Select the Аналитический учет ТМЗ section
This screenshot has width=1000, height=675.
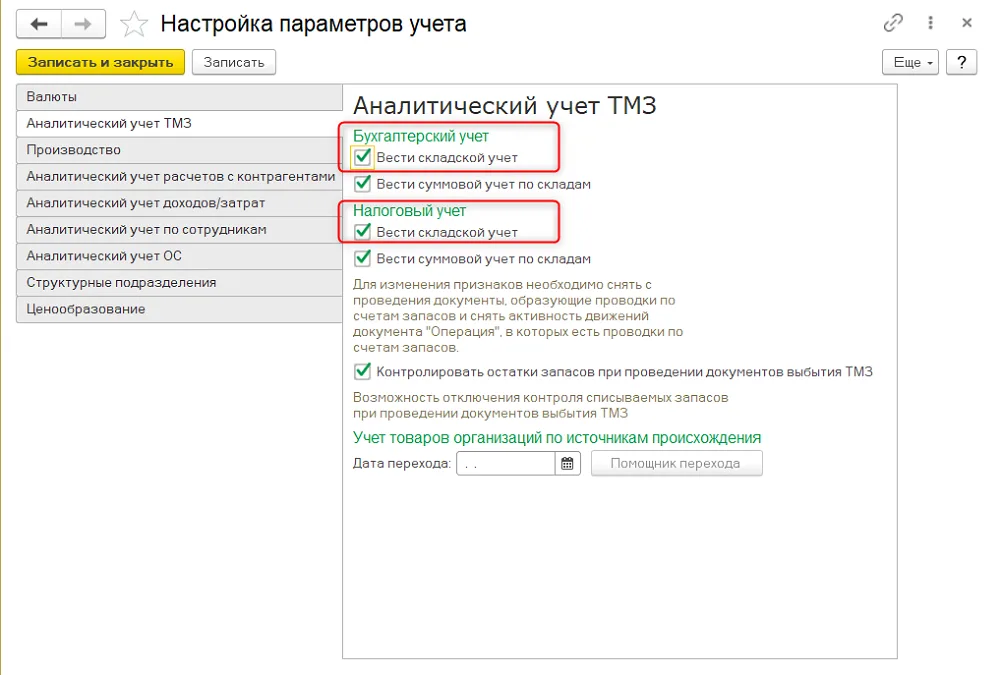click(179, 123)
